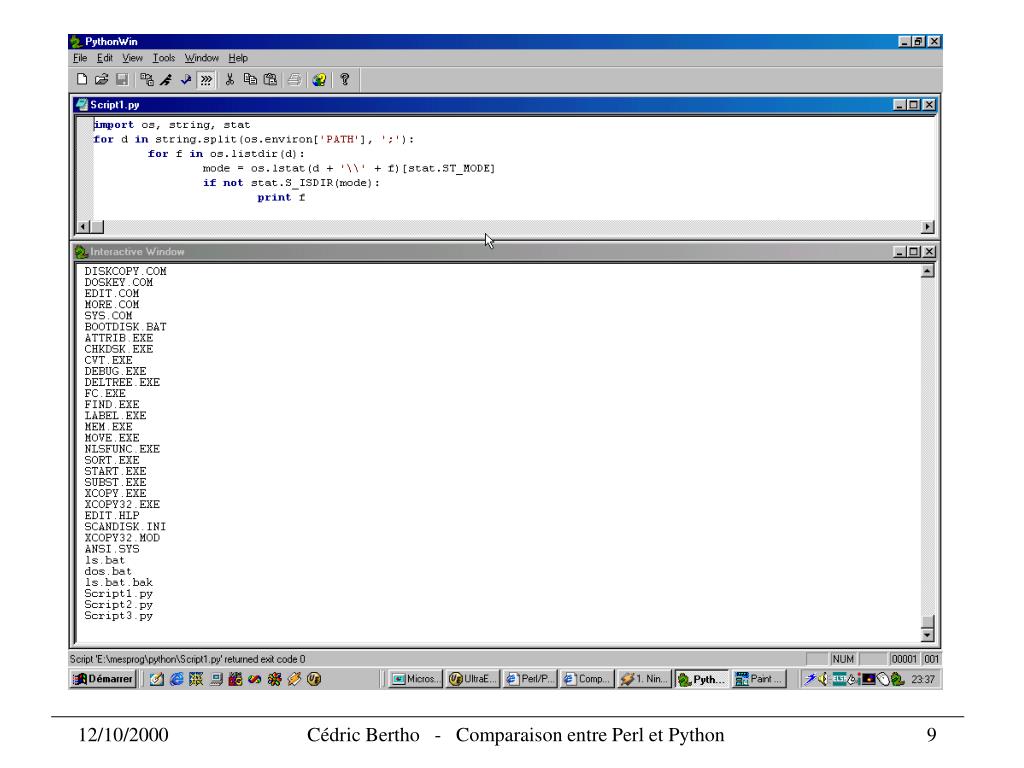Click the Paste clipboard icon
The image size is (1024, 768).
[270, 80]
